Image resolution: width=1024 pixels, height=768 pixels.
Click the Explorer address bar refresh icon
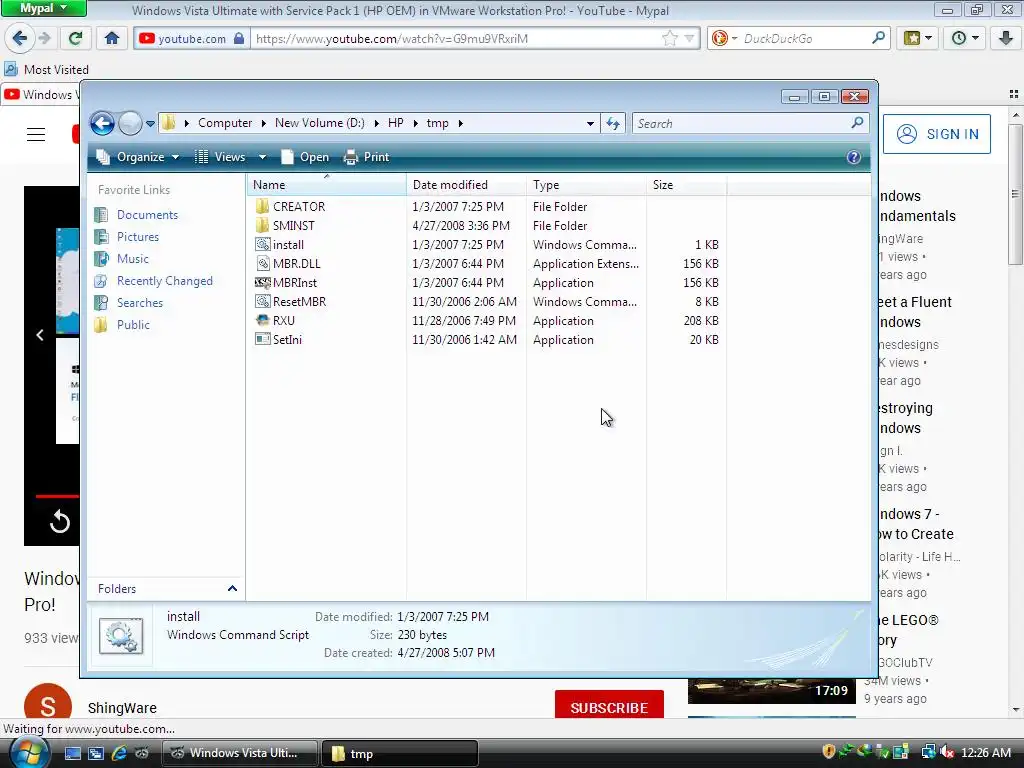coord(613,123)
